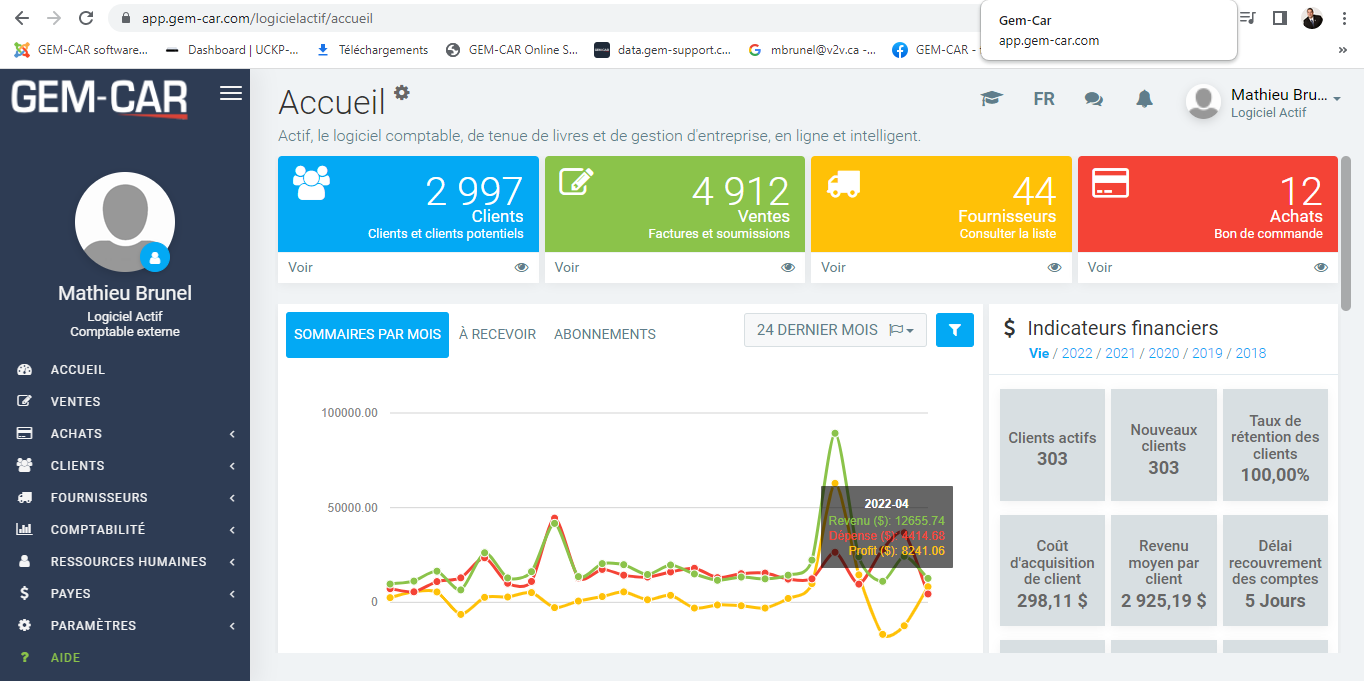The image size is (1364, 681).
Task: Click the eye icon under Ventes card
Action: coord(788,268)
